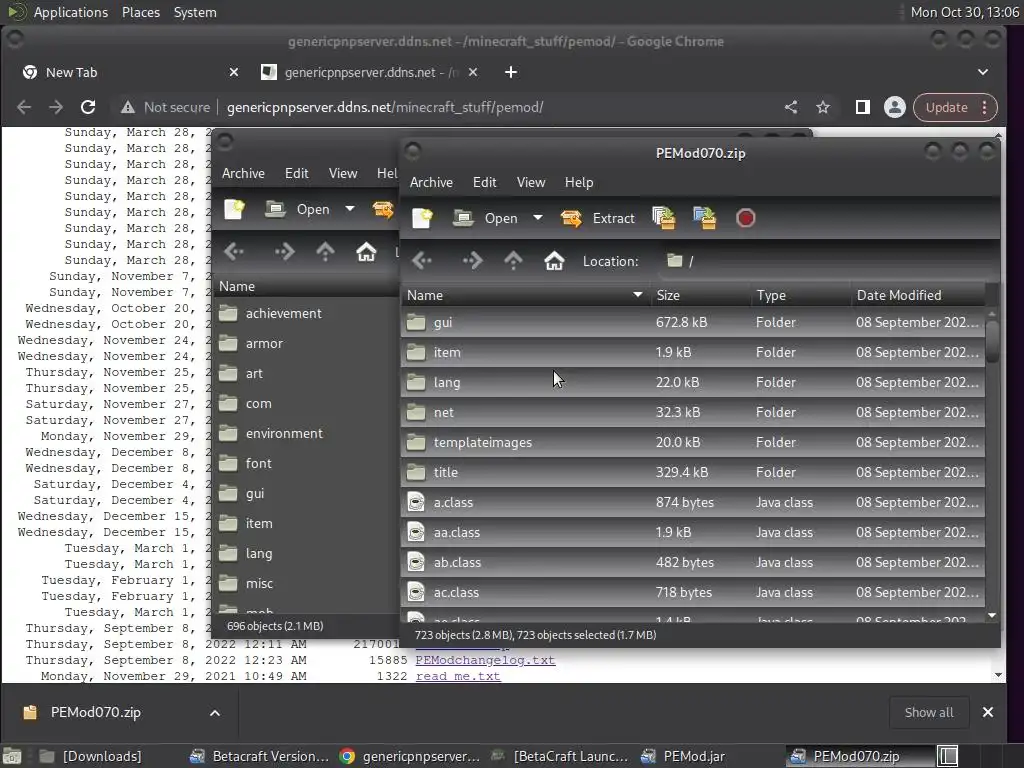Select the net folder row
This screenshot has width=1024, height=768.
tap(692, 413)
